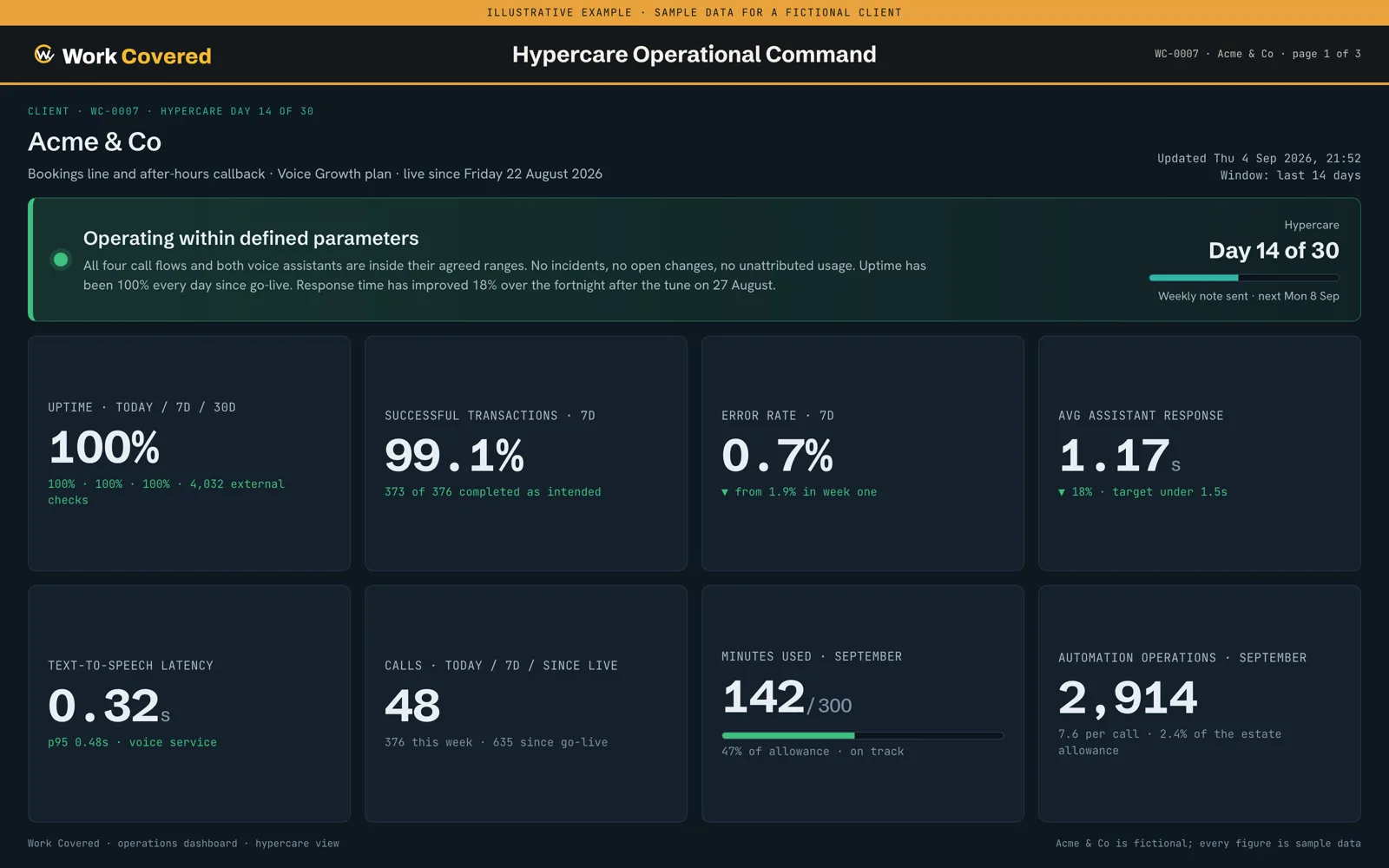Click 'from 1.9% in week one' text
The width and height of the screenshot is (1389, 868).
(806, 492)
